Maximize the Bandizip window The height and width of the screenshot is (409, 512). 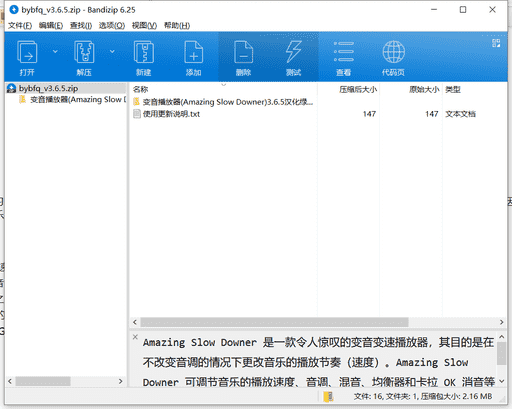pos(463,10)
